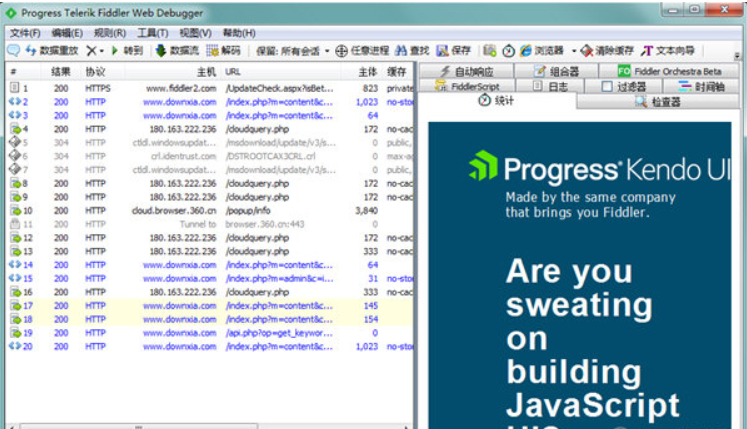Click the X remove sessions icon
Screen dimensions: 747x429
[91, 51]
